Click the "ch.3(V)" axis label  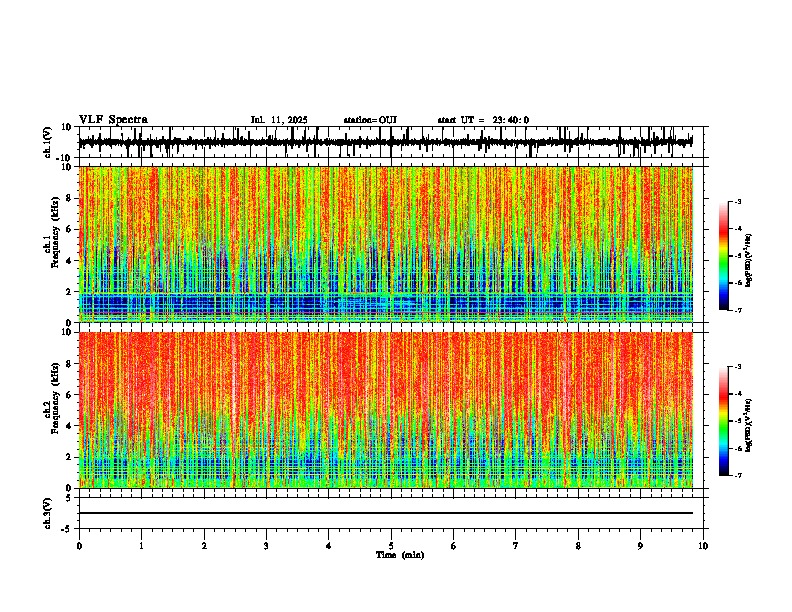click(47, 513)
